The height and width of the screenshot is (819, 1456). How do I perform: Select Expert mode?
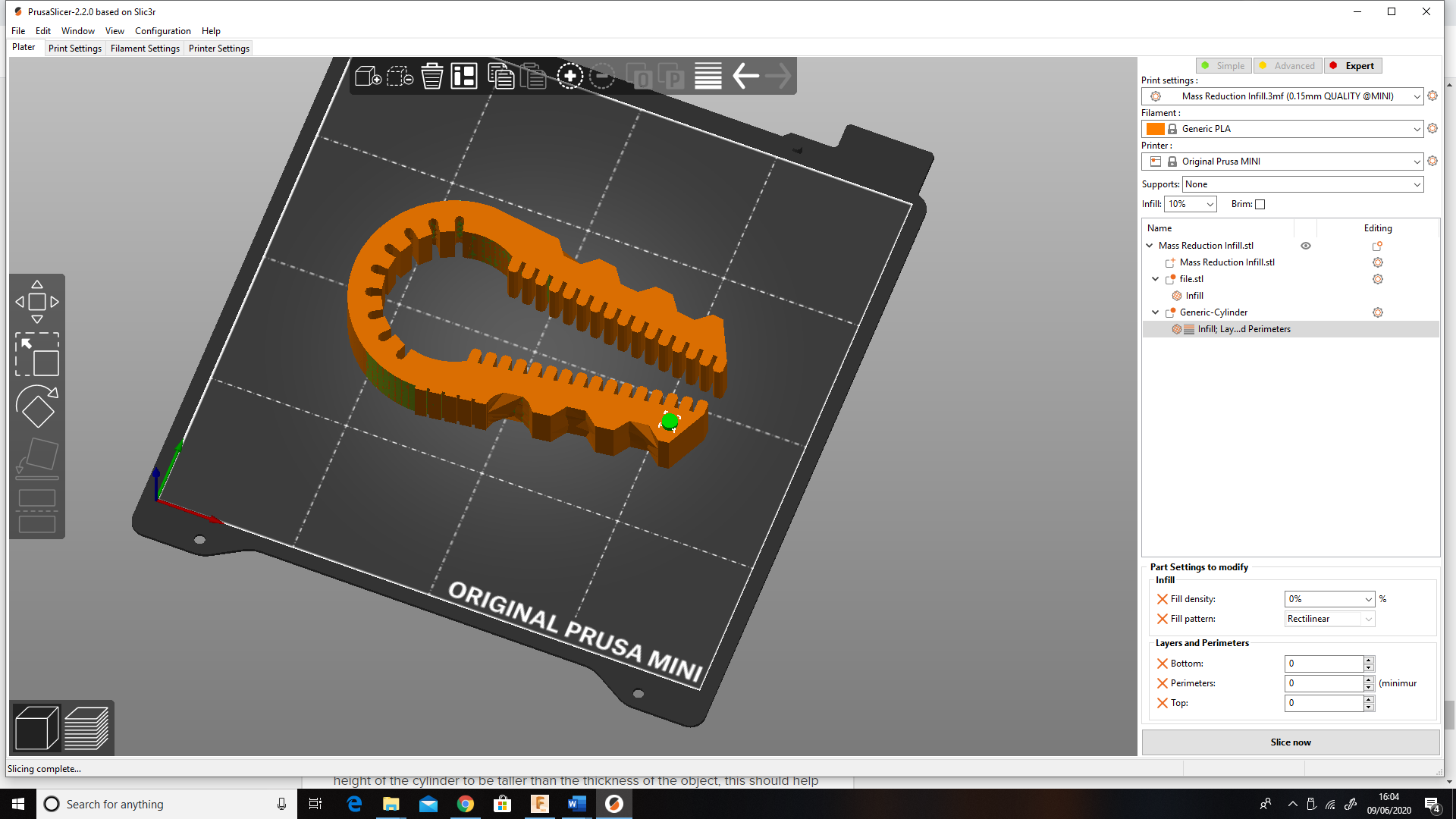coord(1354,66)
